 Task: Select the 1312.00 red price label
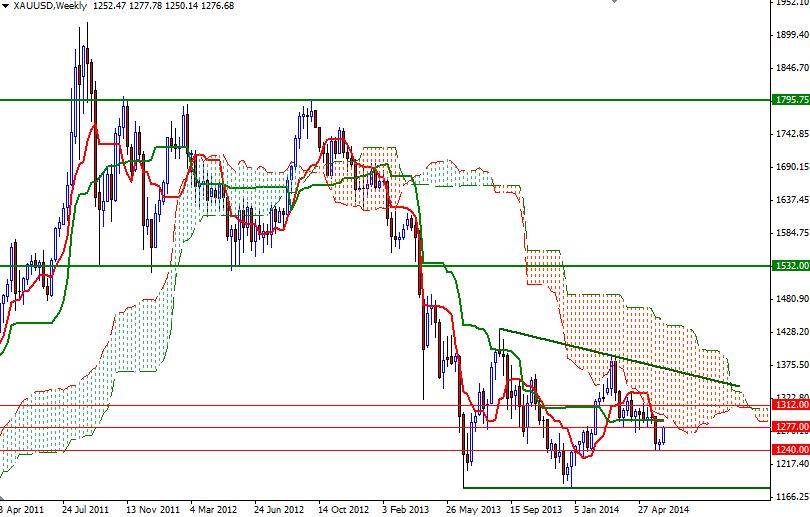pyautogui.click(x=790, y=404)
